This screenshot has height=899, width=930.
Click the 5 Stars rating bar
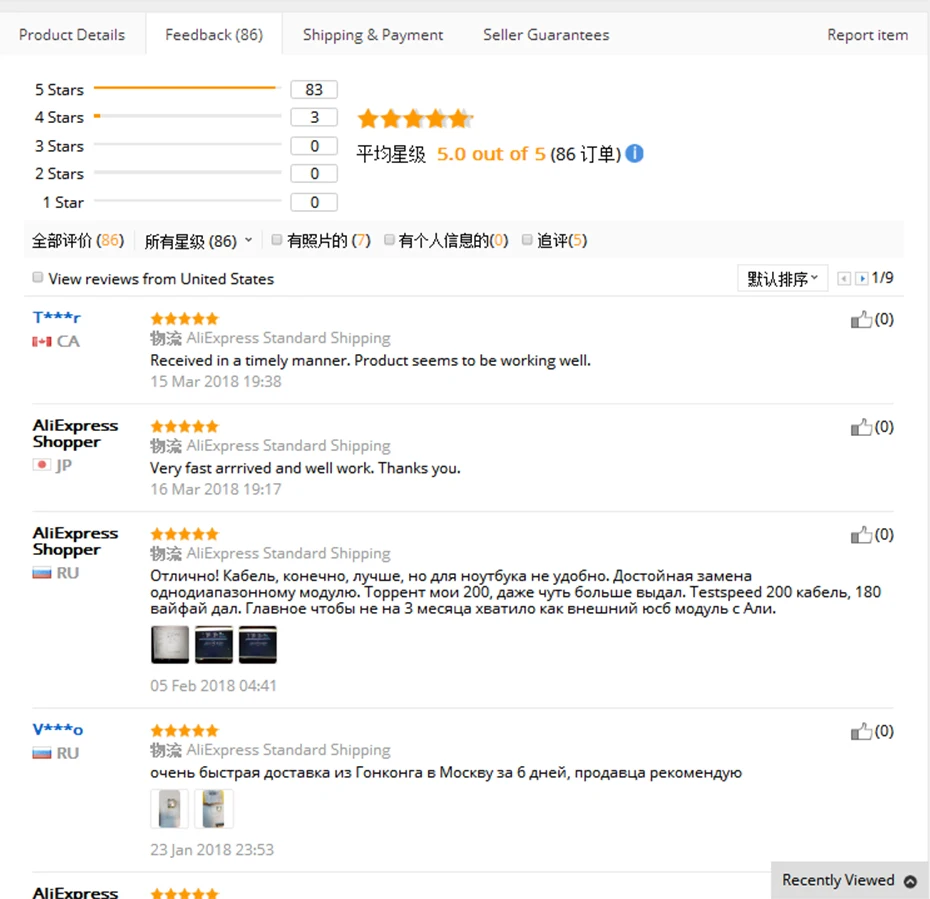click(x=184, y=89)
